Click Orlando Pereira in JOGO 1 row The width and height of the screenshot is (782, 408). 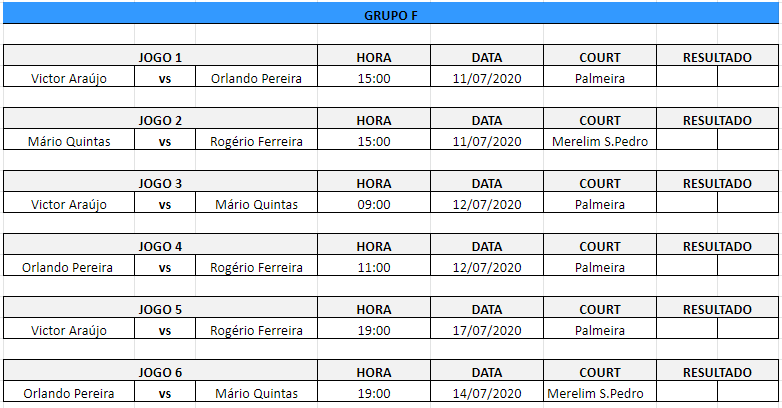[x=256, y=78]
